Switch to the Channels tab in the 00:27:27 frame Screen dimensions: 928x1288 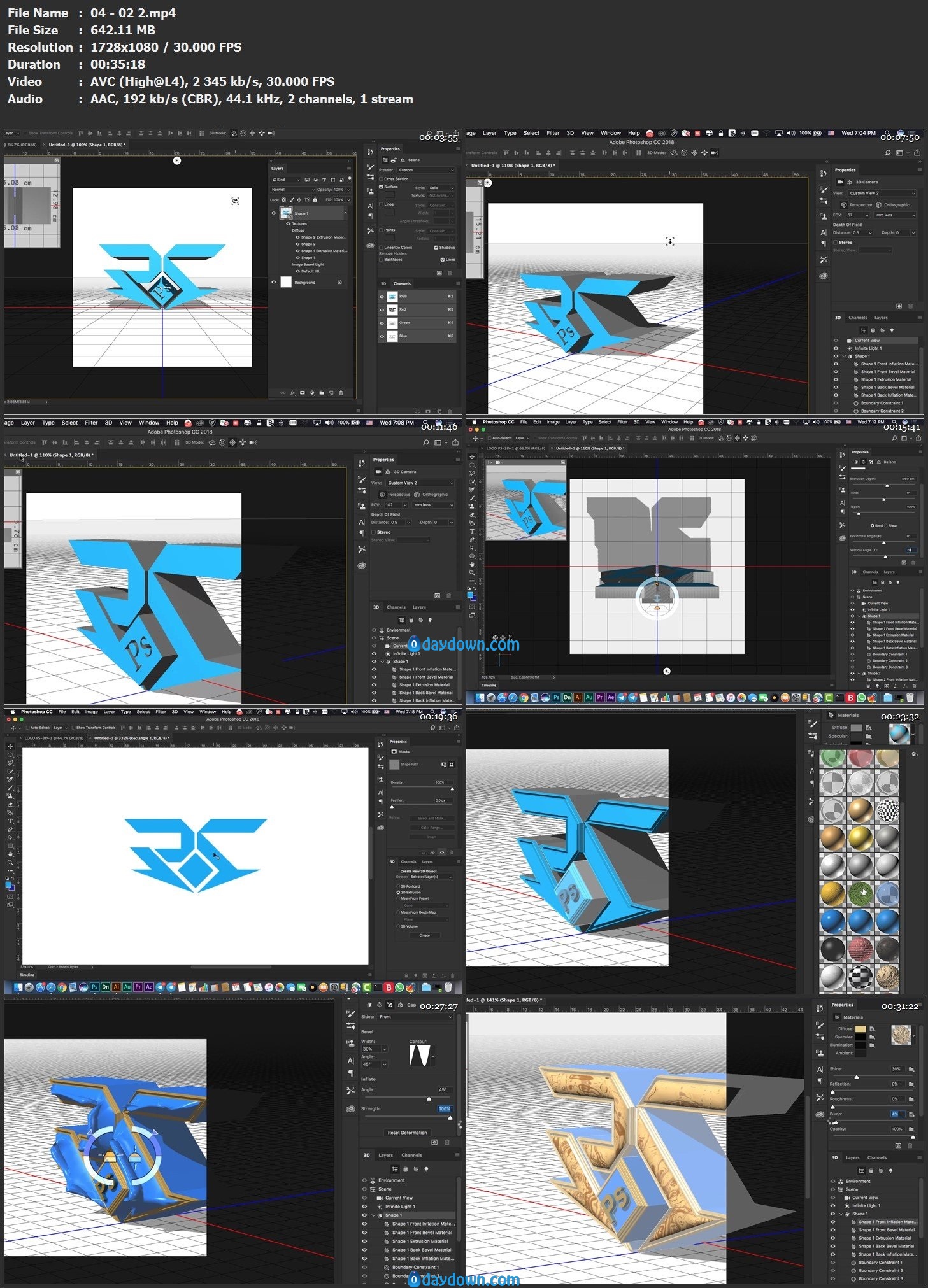pos(411,1155)
